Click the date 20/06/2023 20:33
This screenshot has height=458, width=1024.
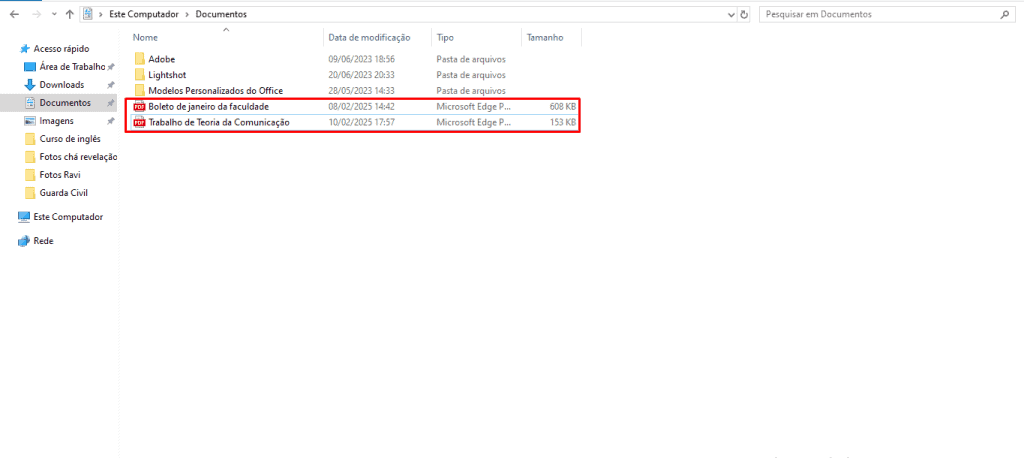(361, 74)
